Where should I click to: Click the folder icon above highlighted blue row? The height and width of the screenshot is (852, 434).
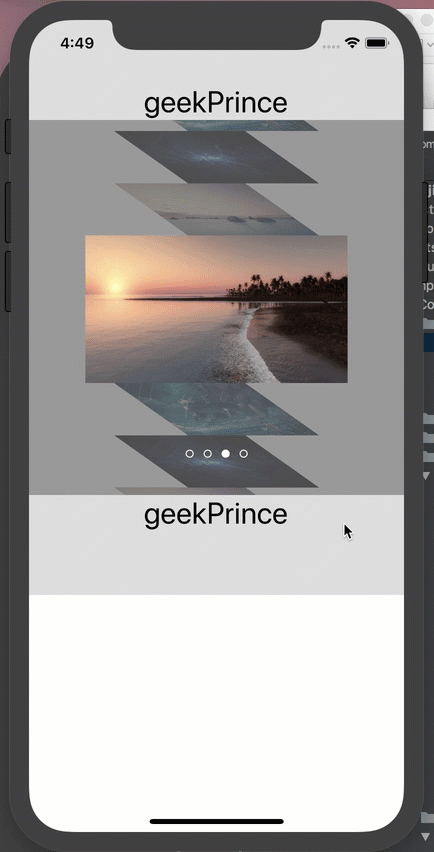click(x=428, y=324)
